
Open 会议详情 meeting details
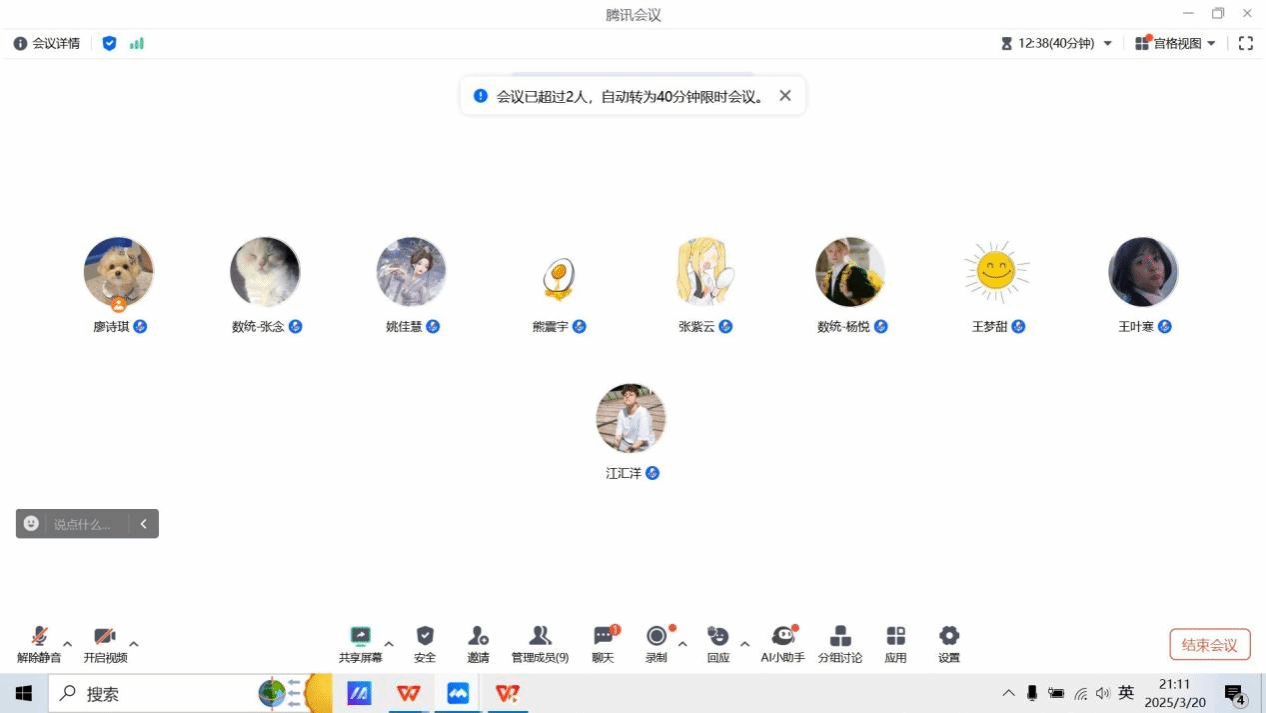[47, 43]
